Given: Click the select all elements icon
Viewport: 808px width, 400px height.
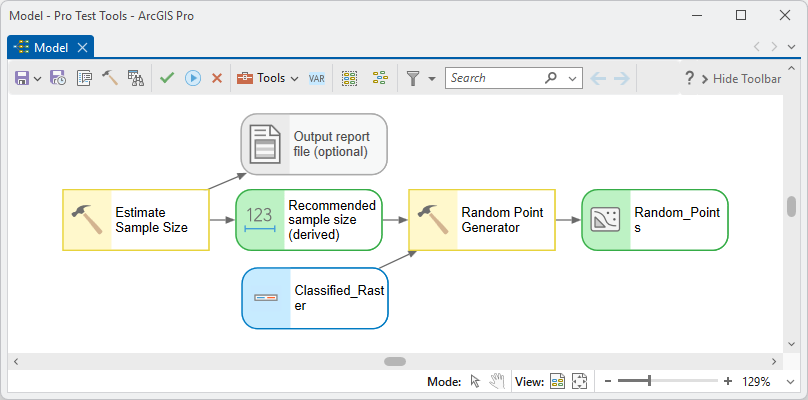Looking at the screenshot, I should coord(350,78).
